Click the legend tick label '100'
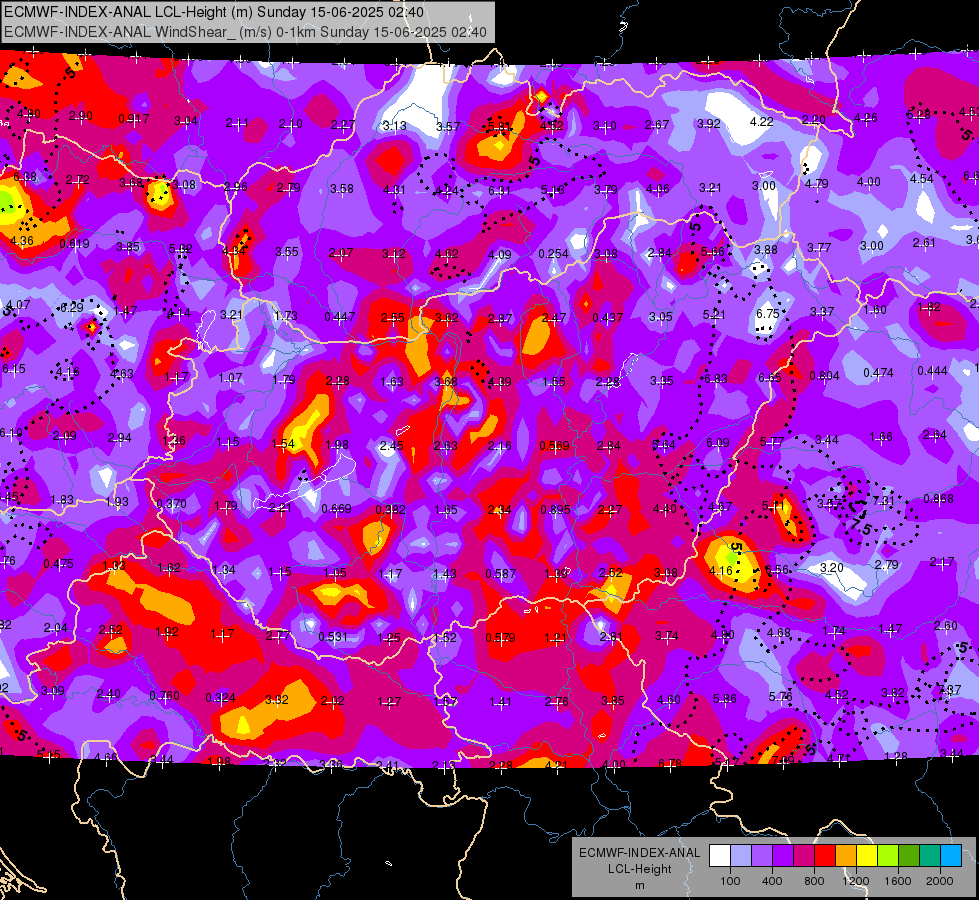This screenshot has height=900, width=979. coord(730,881)
